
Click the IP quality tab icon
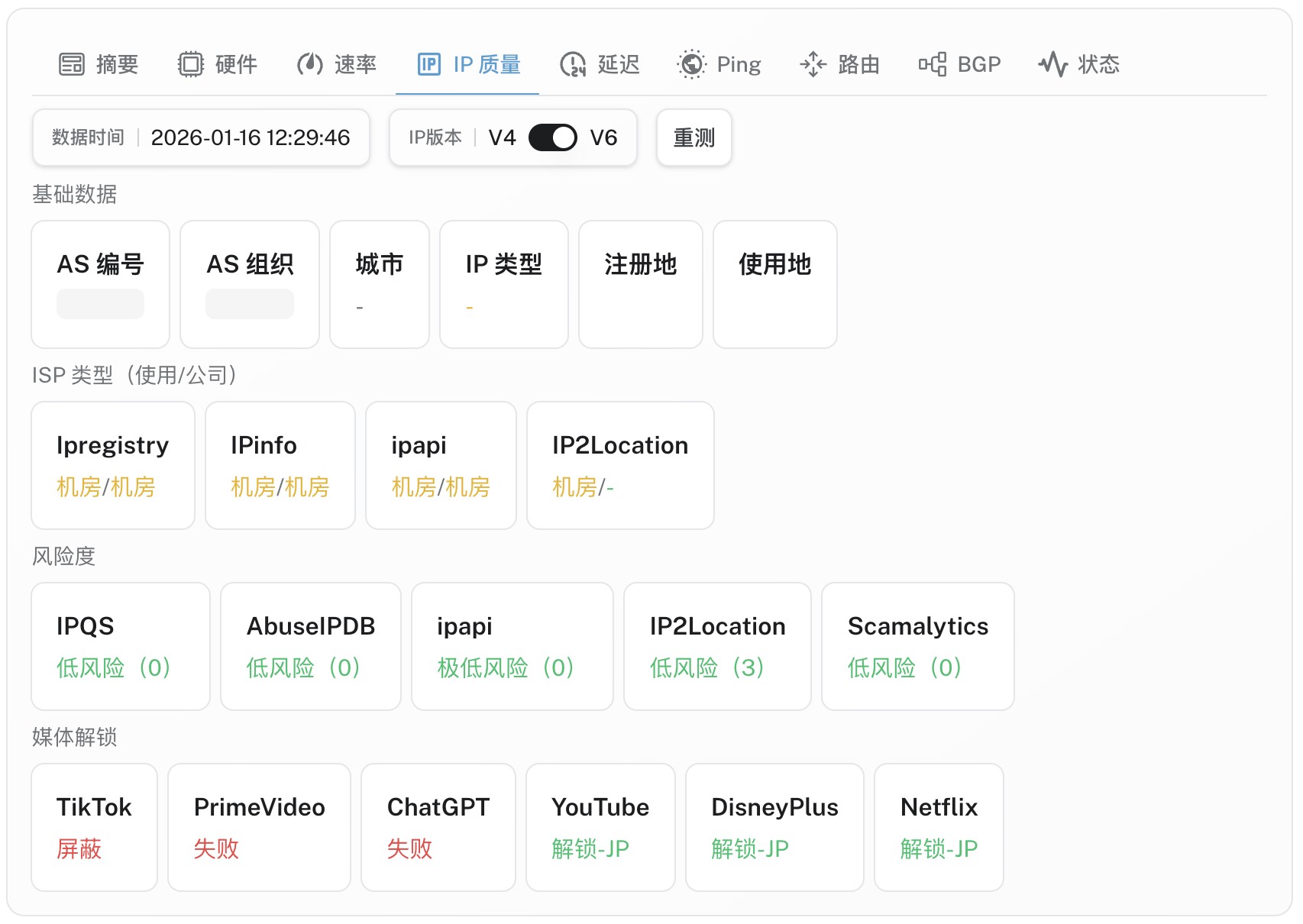pos(429,64)
